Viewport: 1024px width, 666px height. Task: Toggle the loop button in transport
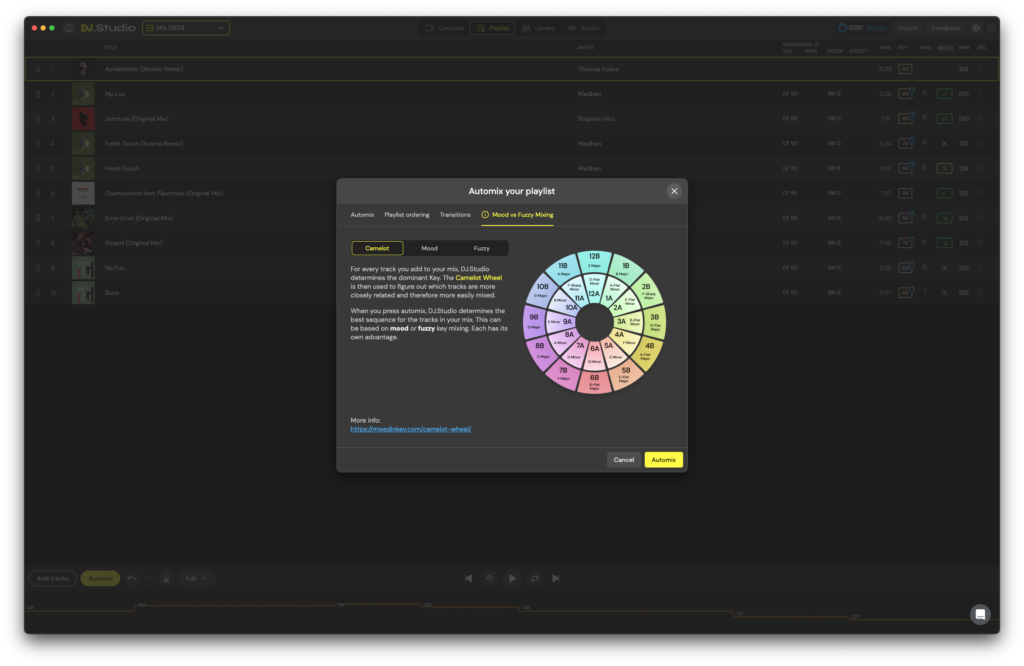pos(534,578)
